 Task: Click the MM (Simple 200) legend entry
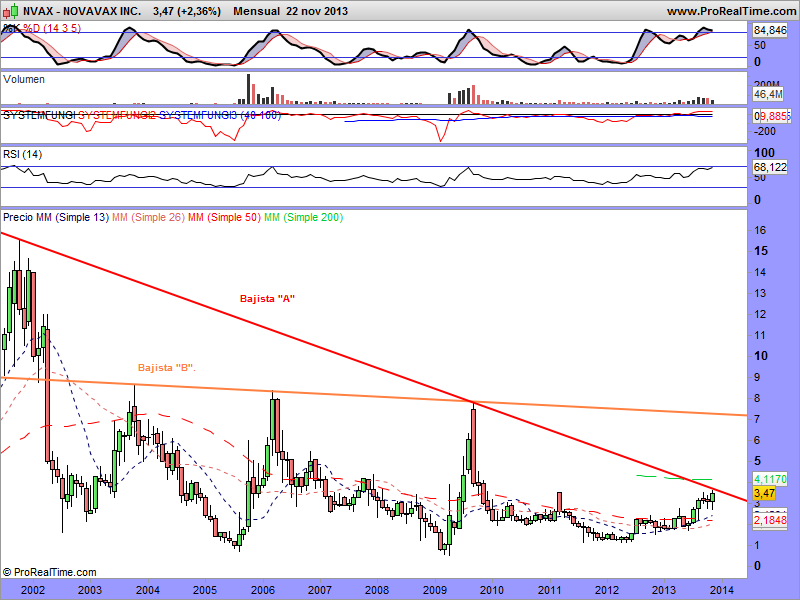pyautogui.click(x=304, y=217)
